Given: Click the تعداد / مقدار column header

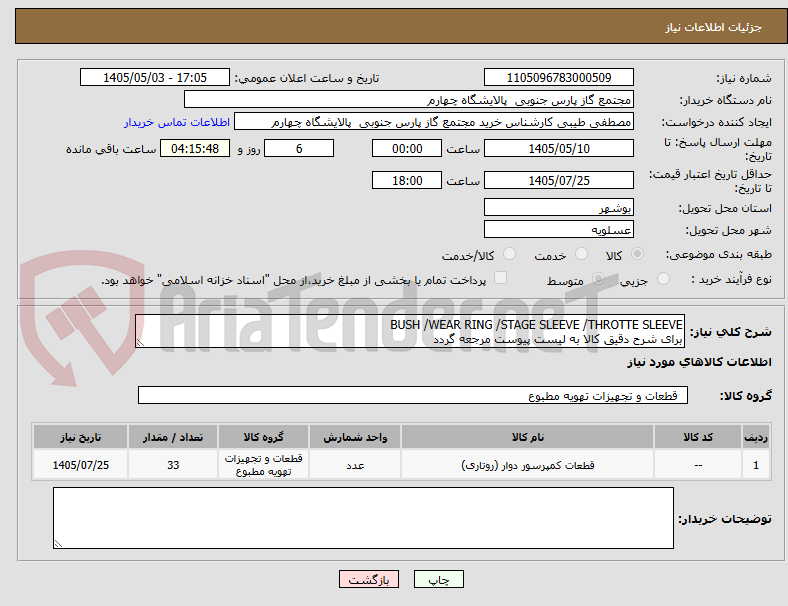Looking at the screenshot, I should click(x=173, y=437).
